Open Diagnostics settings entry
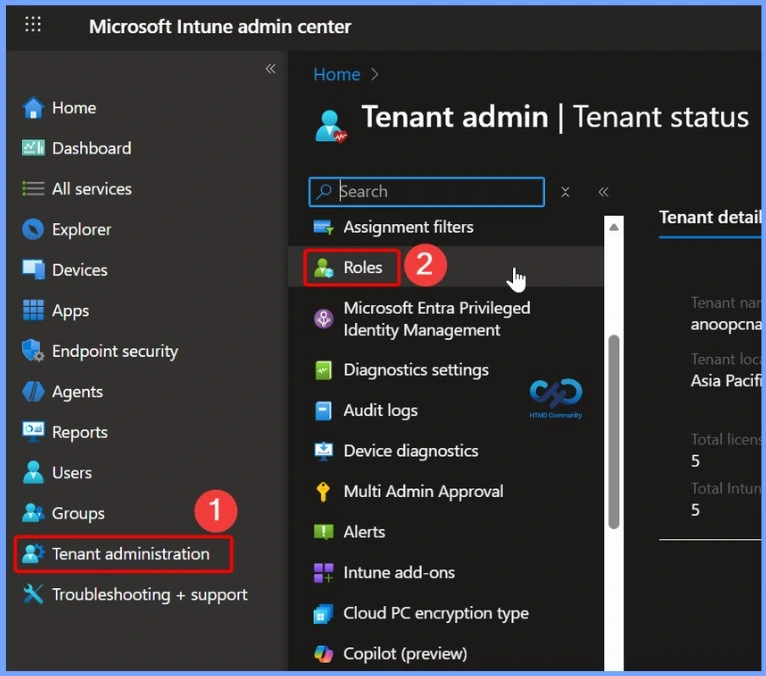The height and width of the screenshot is (676, 766). pyautogui.click(x=416, y=370)
